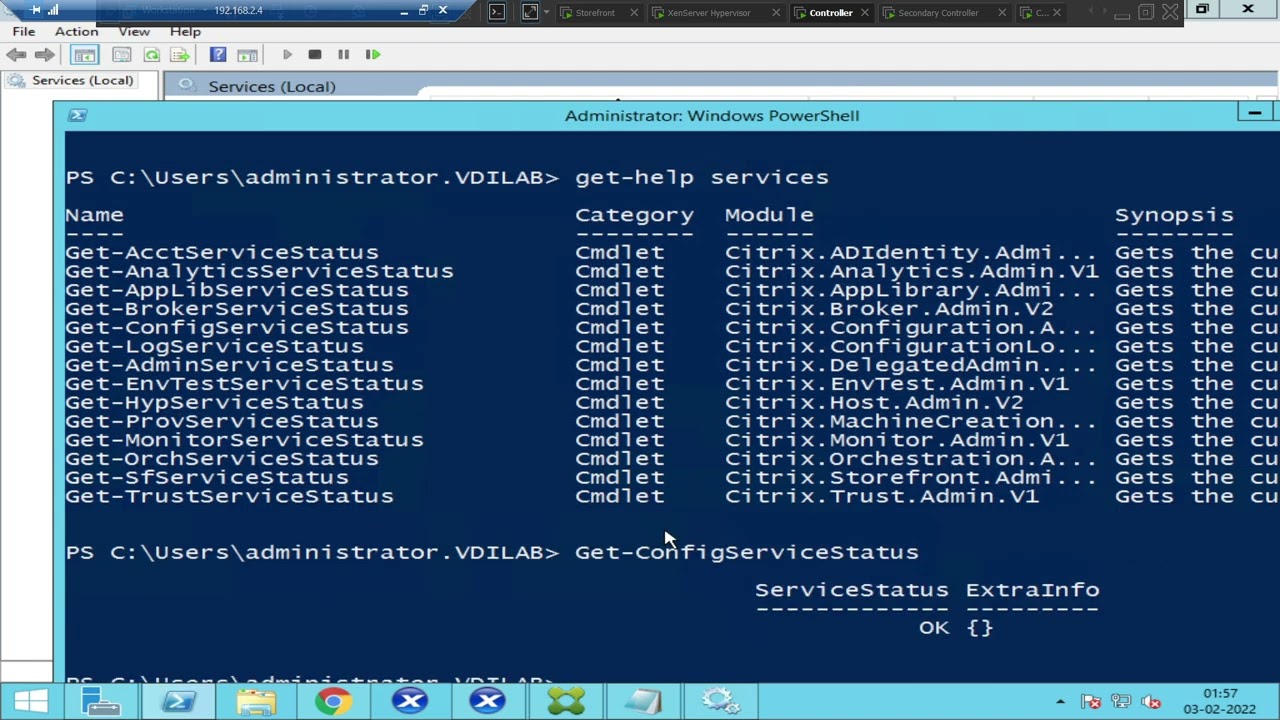
Task: Pause the selected service with pause icon
Action: 343,55
